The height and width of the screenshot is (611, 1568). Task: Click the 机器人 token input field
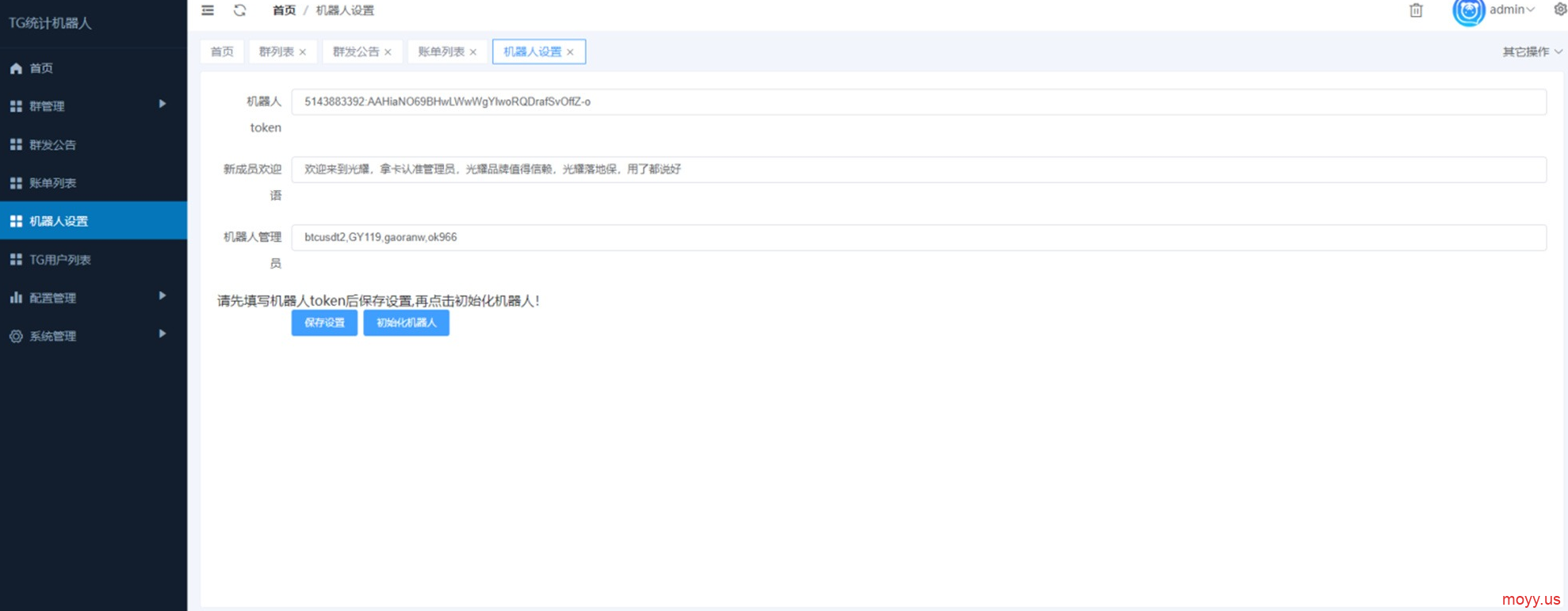click(x=918, y=101)
